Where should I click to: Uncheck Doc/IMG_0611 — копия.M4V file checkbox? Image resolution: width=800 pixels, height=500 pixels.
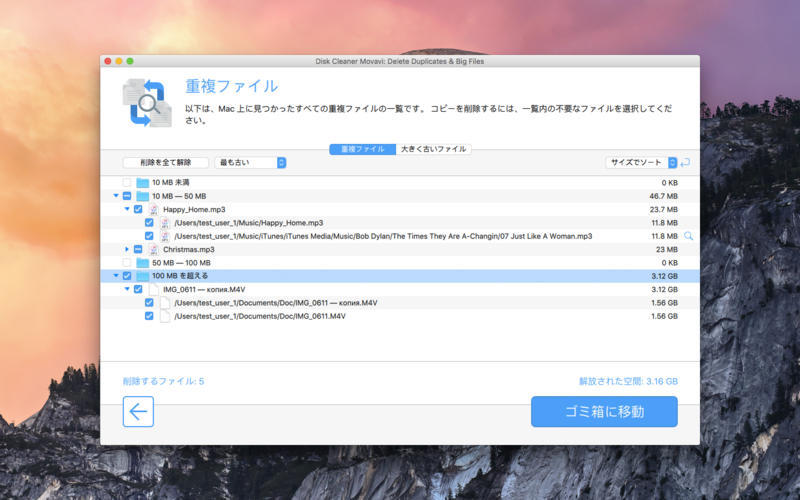(x=149, y=303)
